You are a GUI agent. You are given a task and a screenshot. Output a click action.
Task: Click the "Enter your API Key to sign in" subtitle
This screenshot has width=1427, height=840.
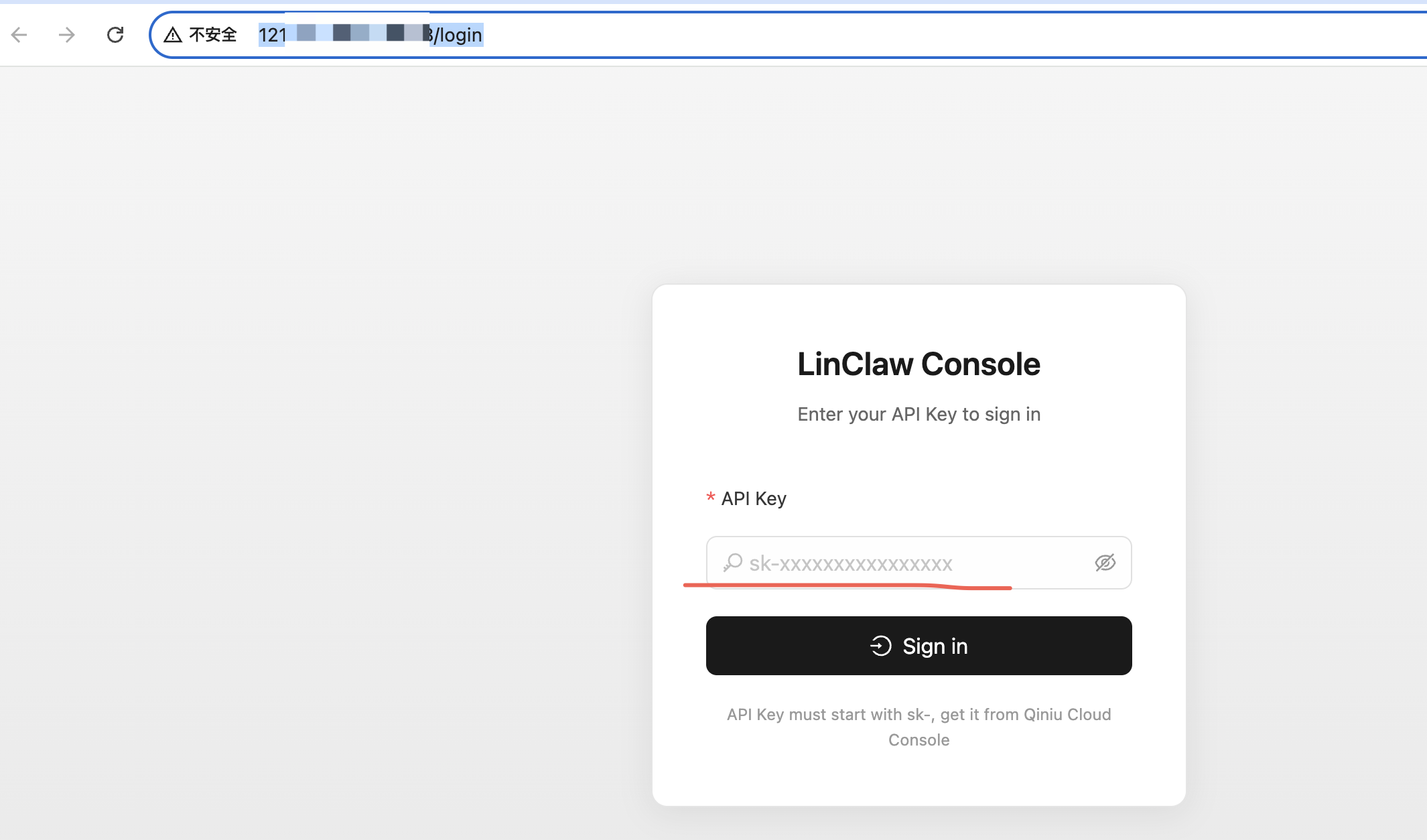click(919, 415)
